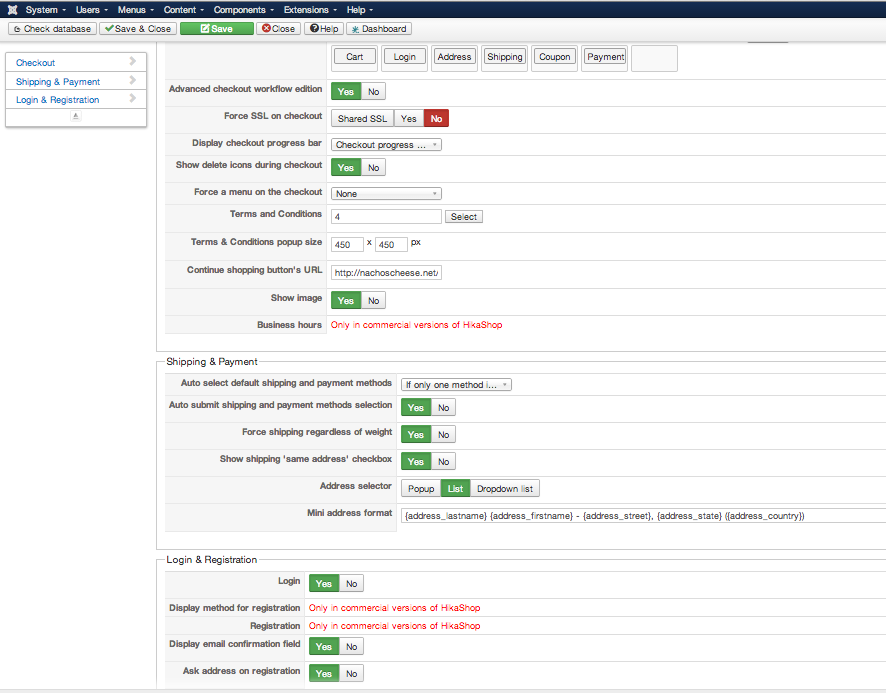
Task: Click the popup height field before px
Action: tap(391, 245)
